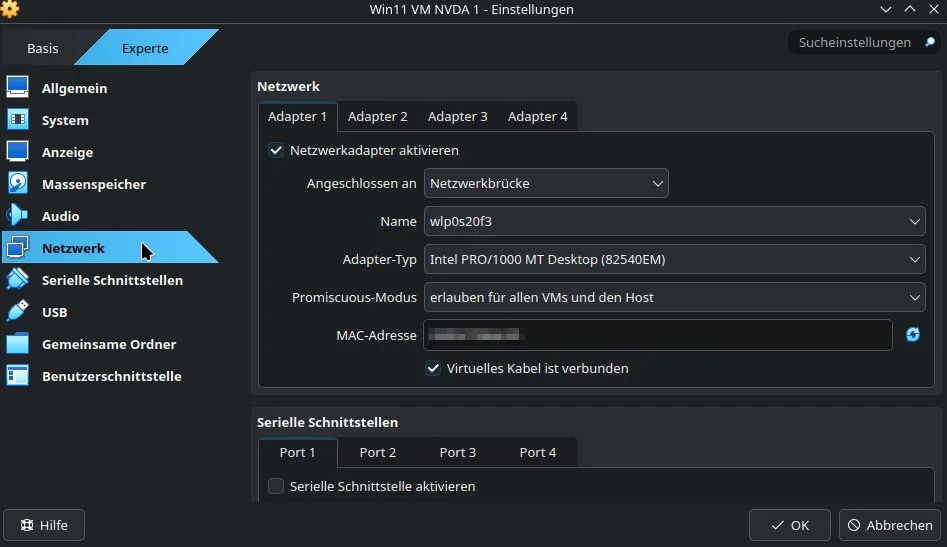Select the Port 1 tab
The image size is (947, 547).
pyautogui.click(x=297, y=452)
